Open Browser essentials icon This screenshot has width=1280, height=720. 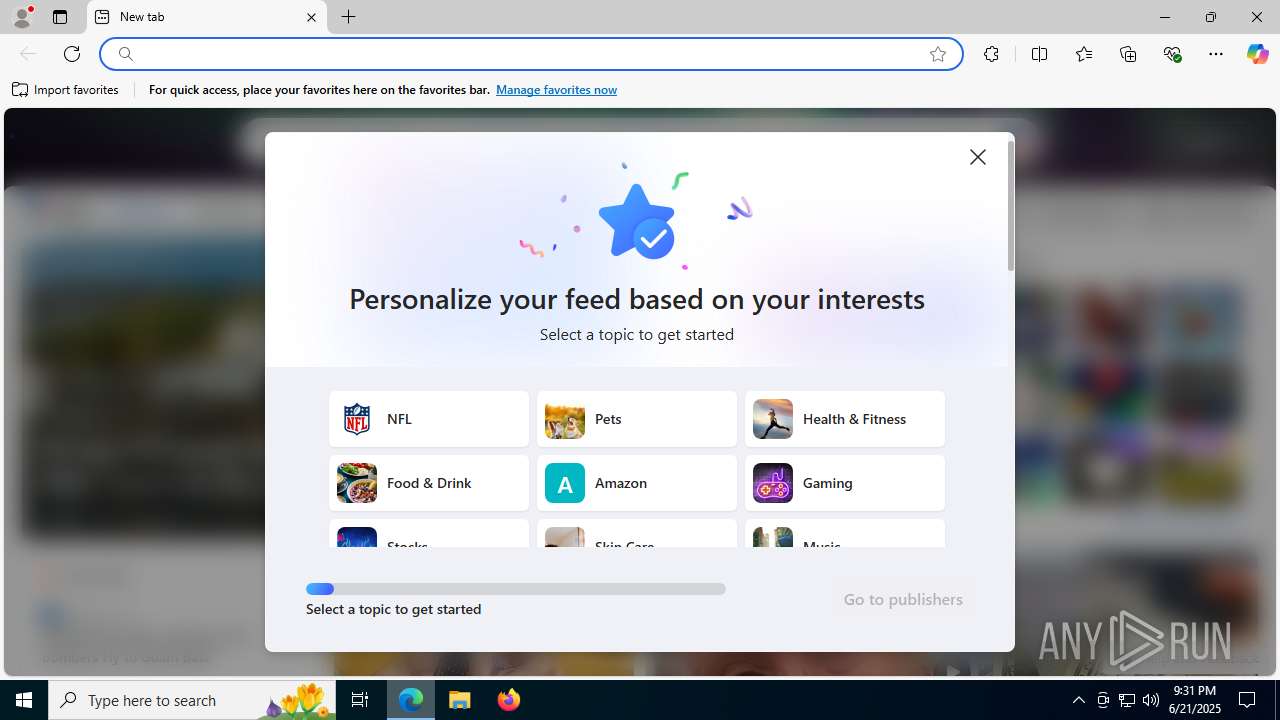pos(1173,54)
